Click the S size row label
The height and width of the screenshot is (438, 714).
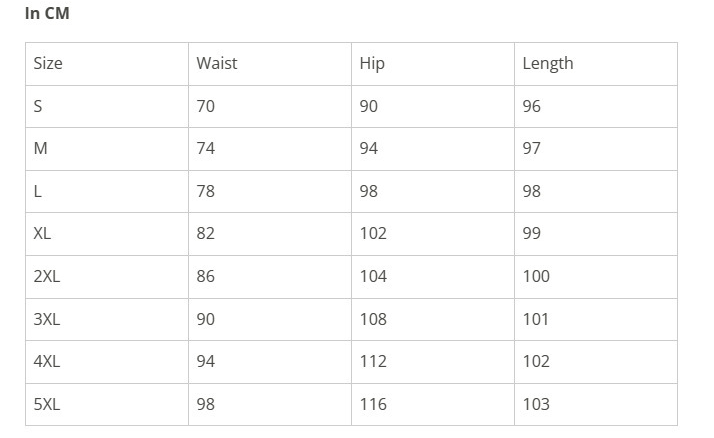(38, 106)
